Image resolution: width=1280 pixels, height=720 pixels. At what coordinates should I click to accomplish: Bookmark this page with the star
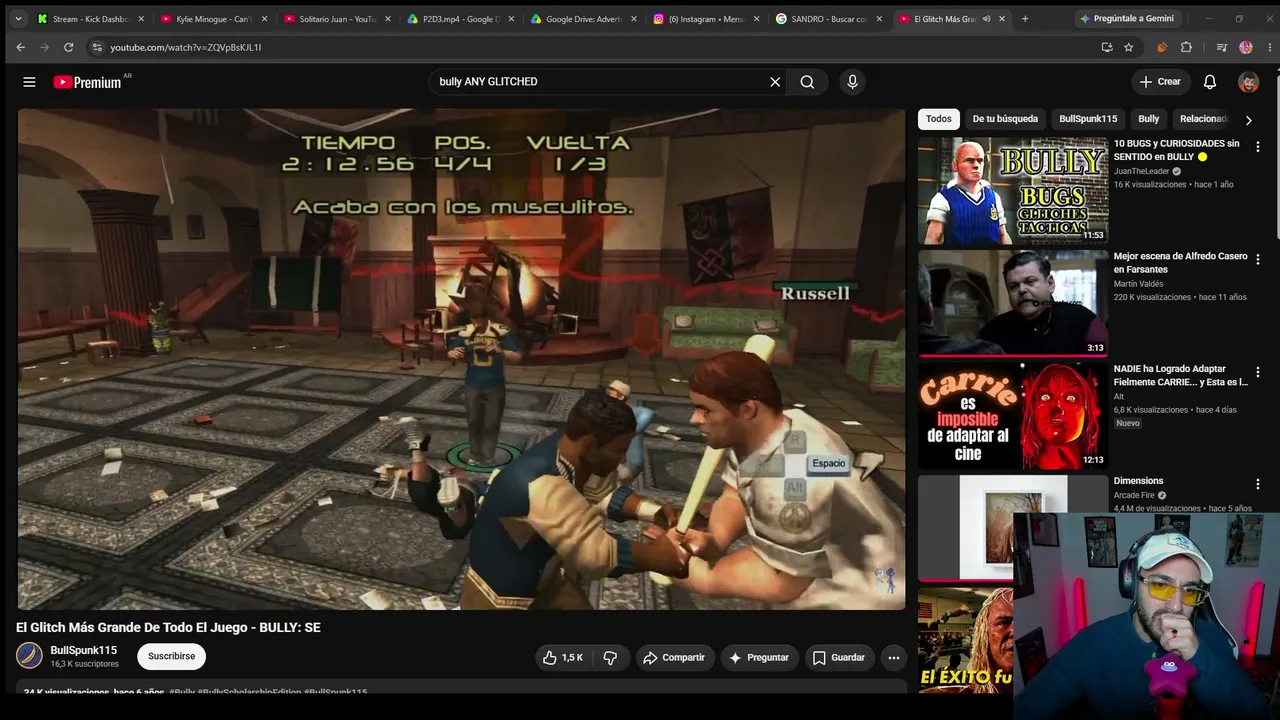[1128, 47]
